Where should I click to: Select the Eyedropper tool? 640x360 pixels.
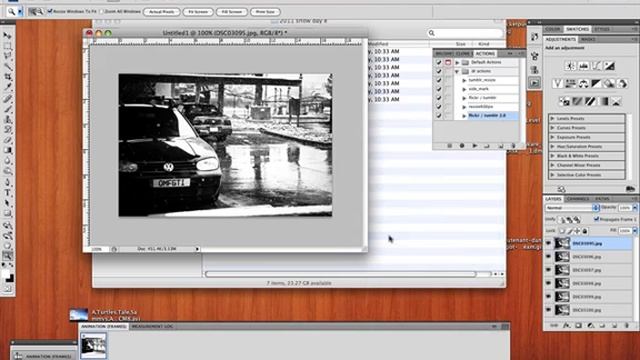click(x=7, y=87)
